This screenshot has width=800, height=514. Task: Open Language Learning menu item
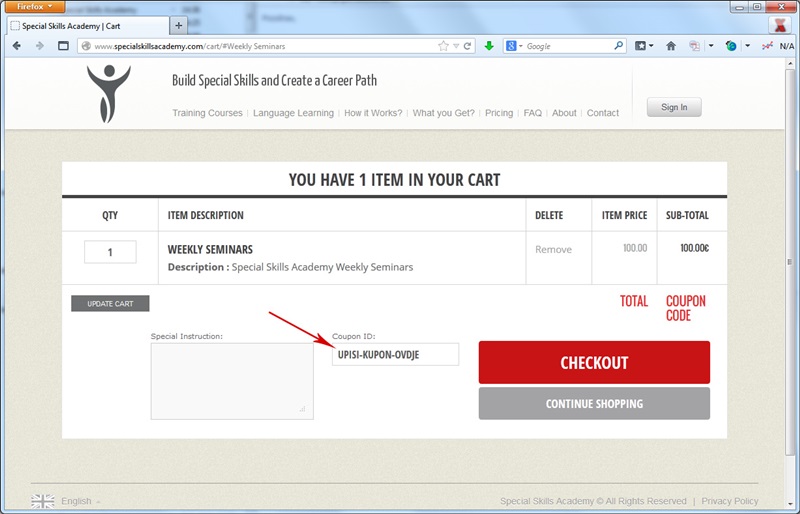[293, 113]
